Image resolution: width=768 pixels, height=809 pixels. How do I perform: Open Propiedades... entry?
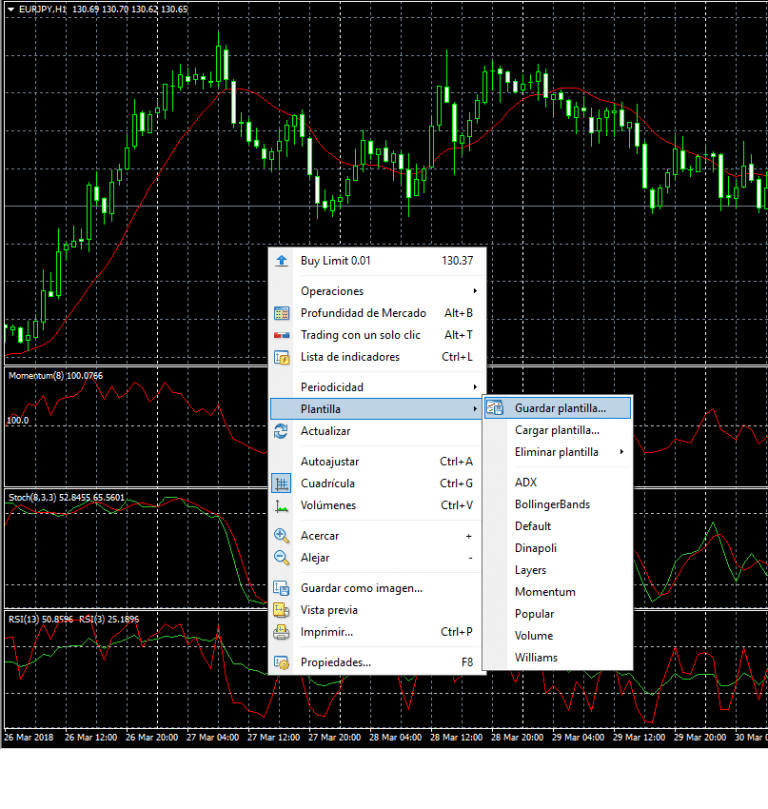[x=377, y=662]
